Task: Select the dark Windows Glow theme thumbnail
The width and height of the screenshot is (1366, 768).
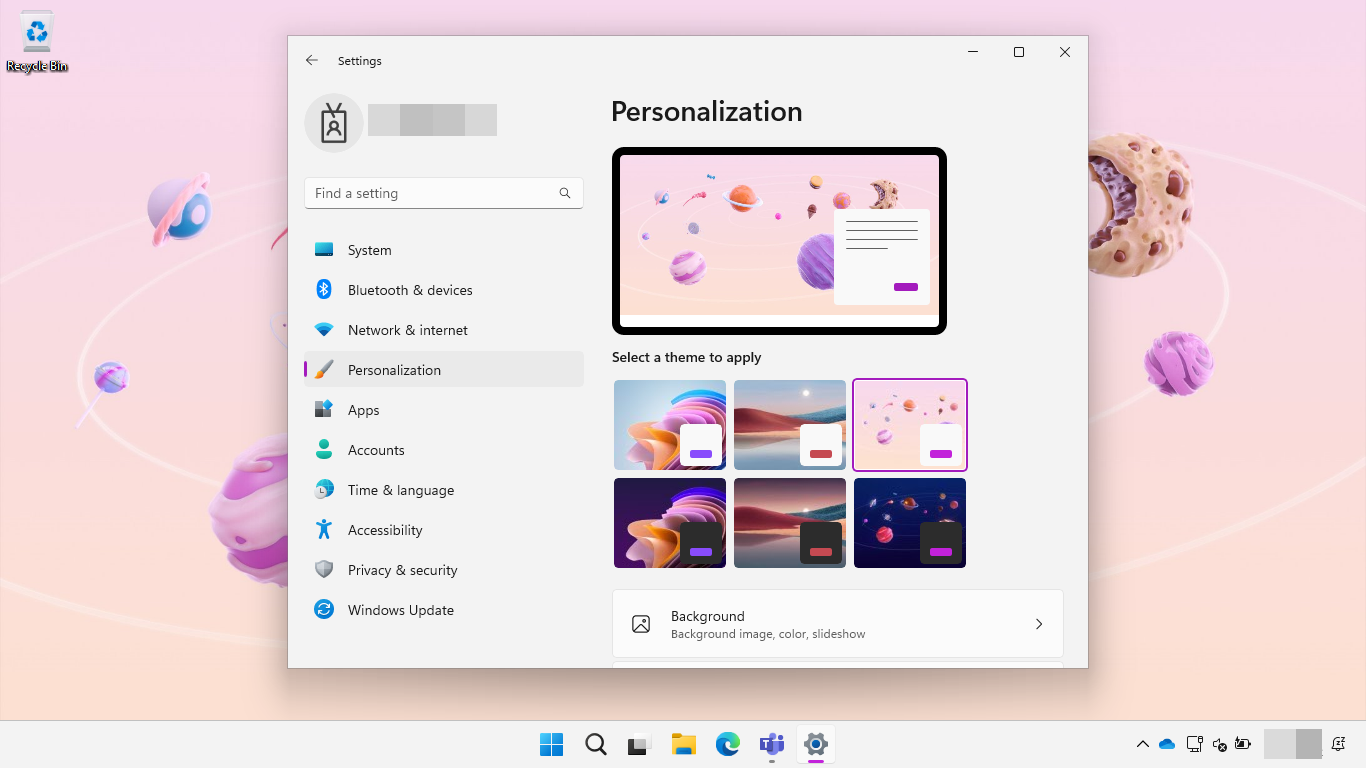Action: click(669, 523)
